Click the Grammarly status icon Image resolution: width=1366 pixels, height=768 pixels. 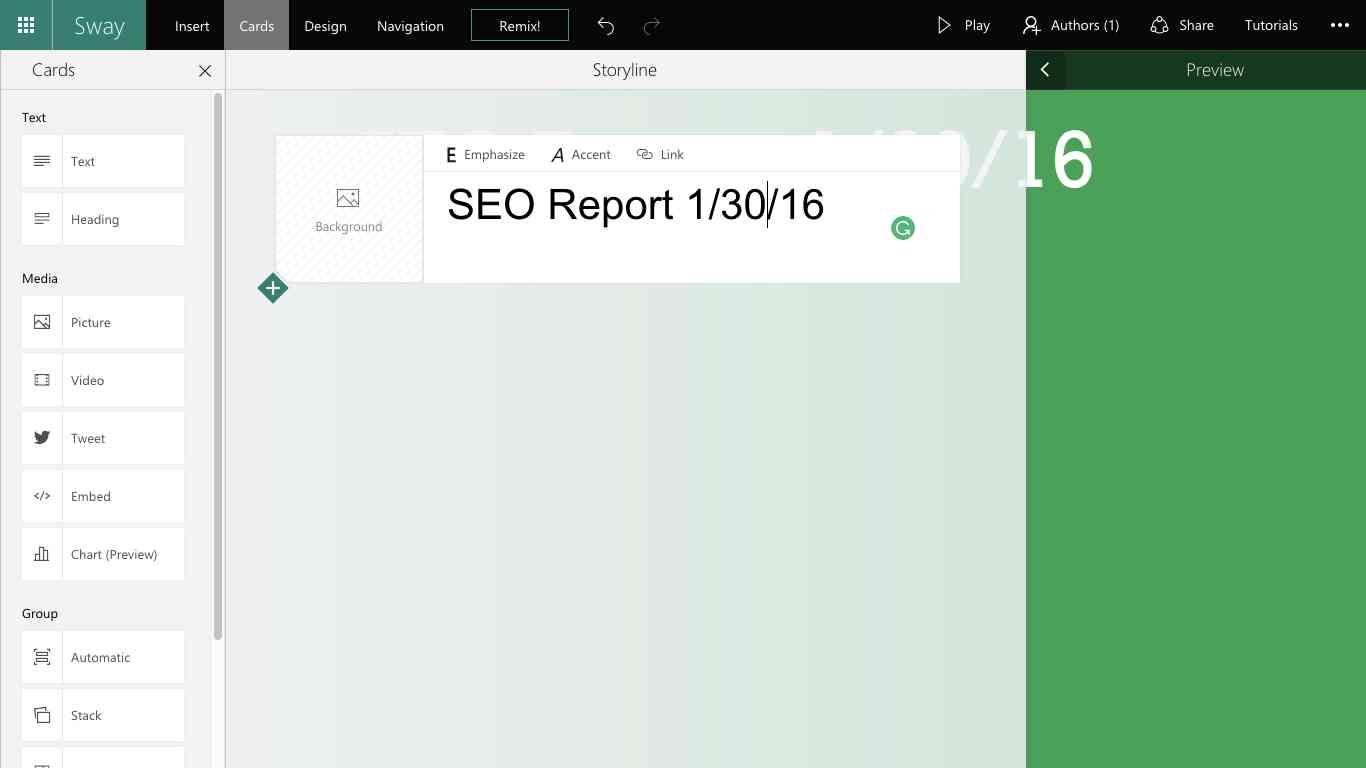(903, 228)
